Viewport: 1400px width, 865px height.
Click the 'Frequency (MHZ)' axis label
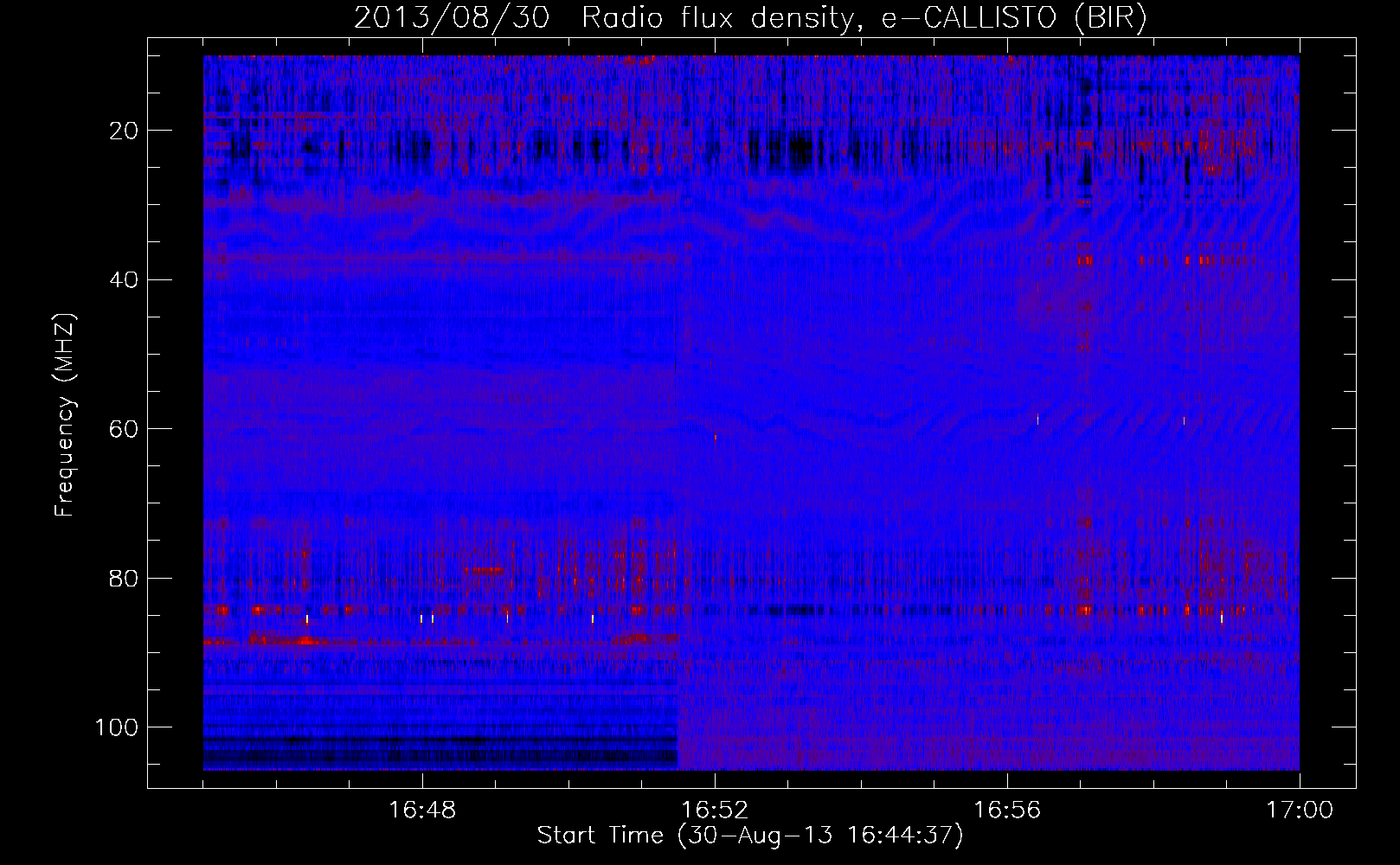pos(66,414)
